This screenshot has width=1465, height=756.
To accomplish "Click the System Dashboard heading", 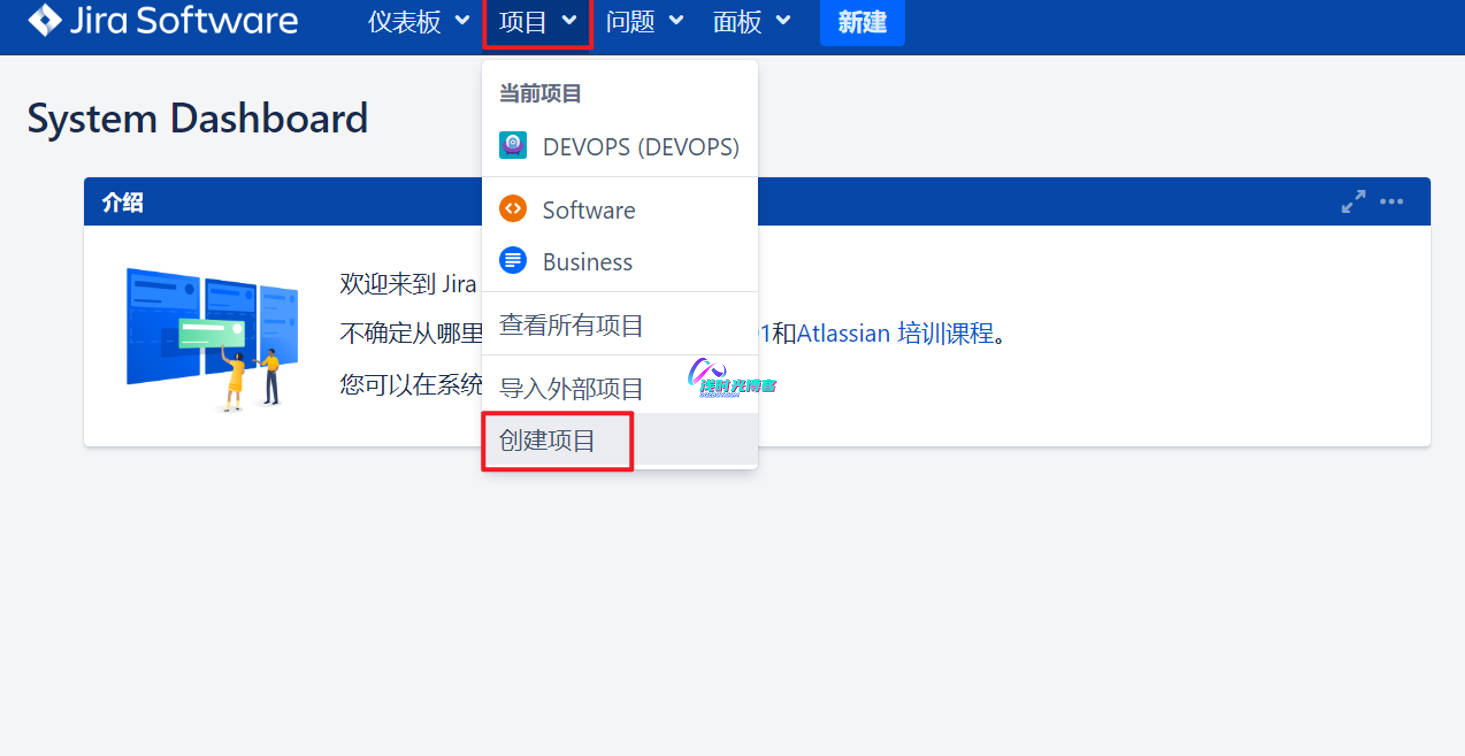I will [x=197, y=118].
